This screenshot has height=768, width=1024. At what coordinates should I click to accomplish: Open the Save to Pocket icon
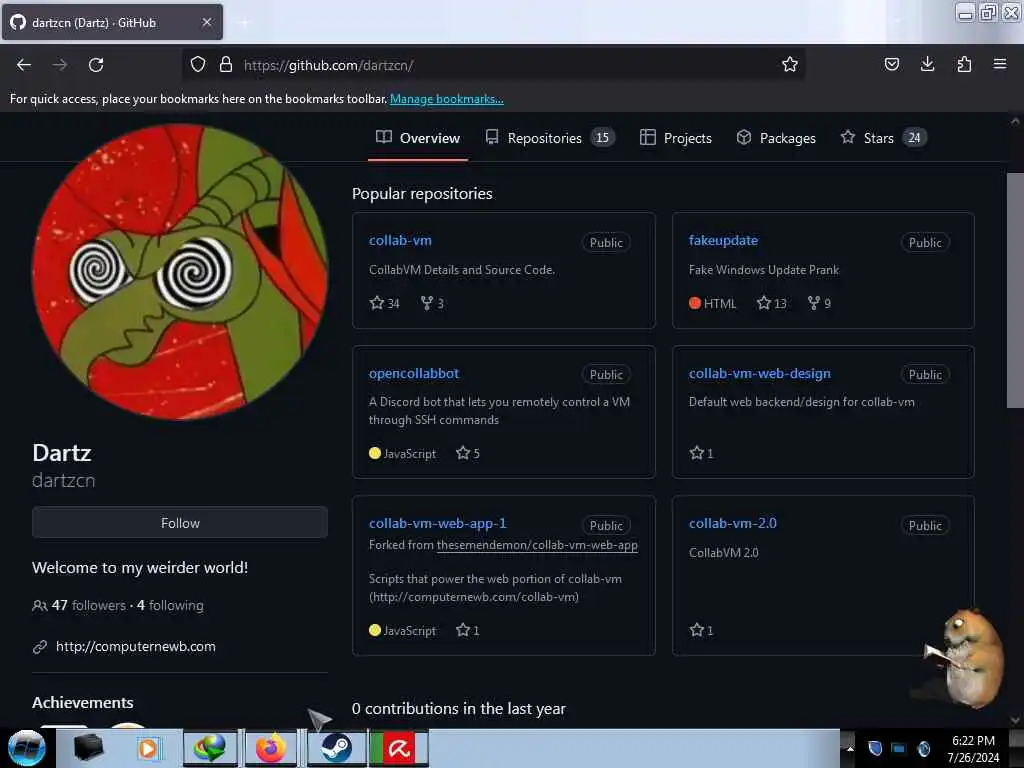click(891, 64)
